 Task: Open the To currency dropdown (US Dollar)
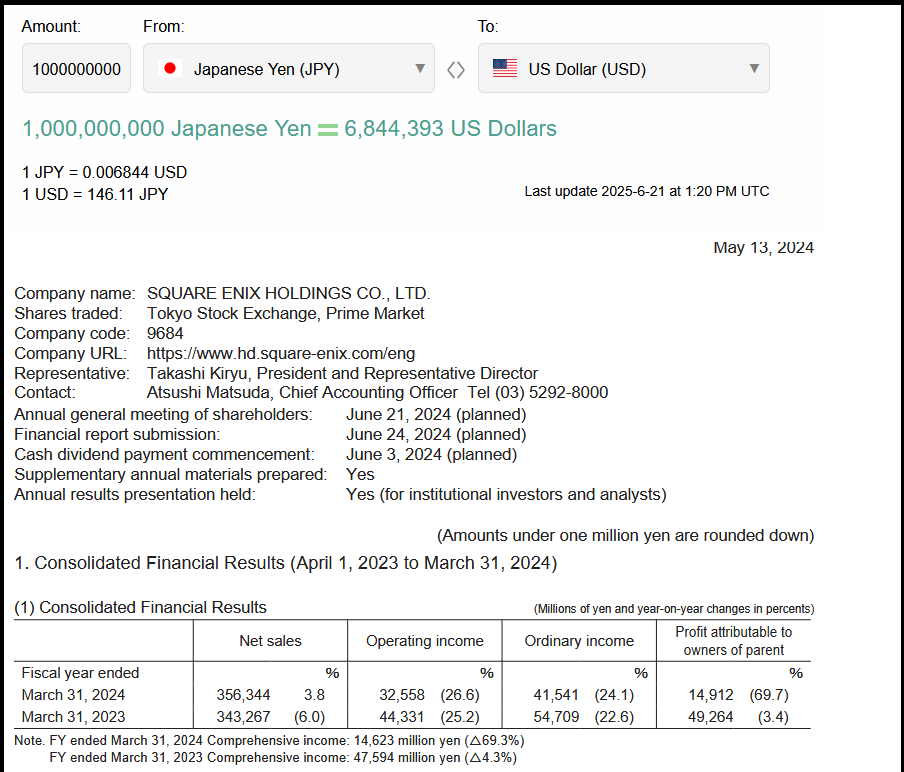click(623, 68)
